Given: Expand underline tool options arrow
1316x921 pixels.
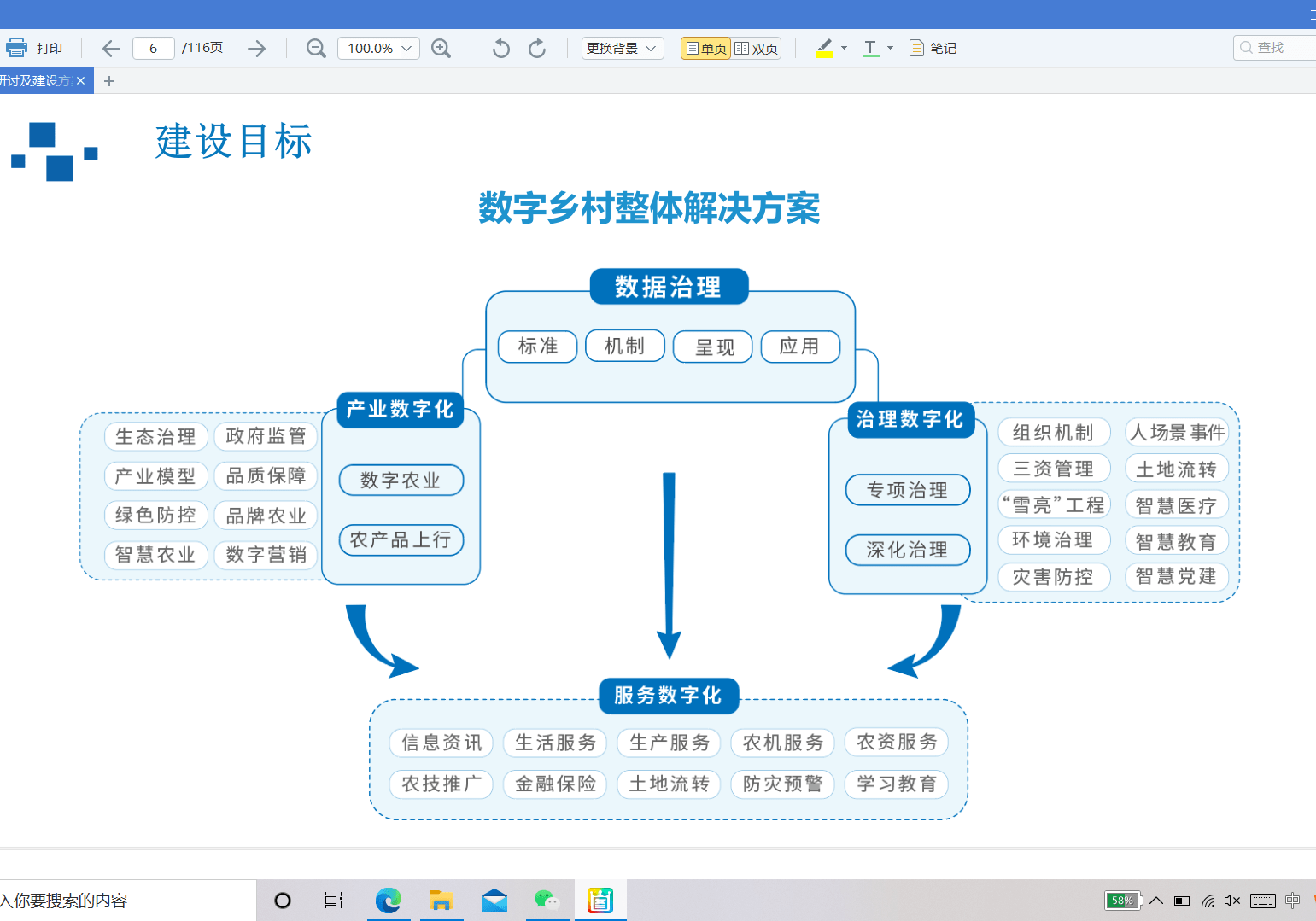Looking at the screenshot, I should coord(890,48).
